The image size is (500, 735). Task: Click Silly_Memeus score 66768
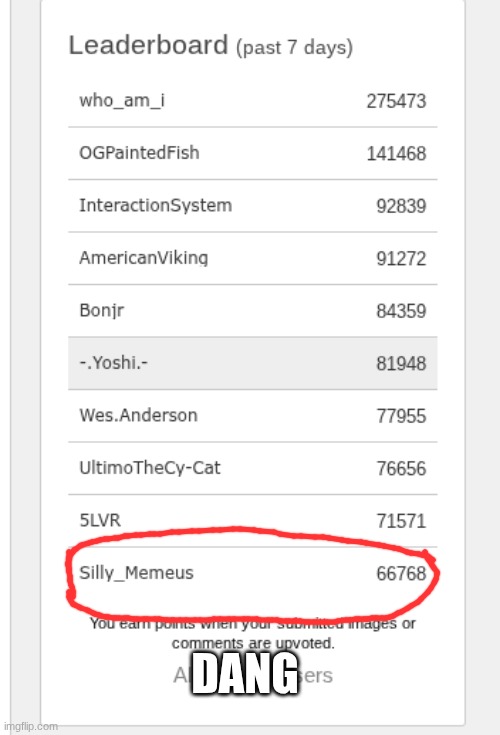point(402,574)
